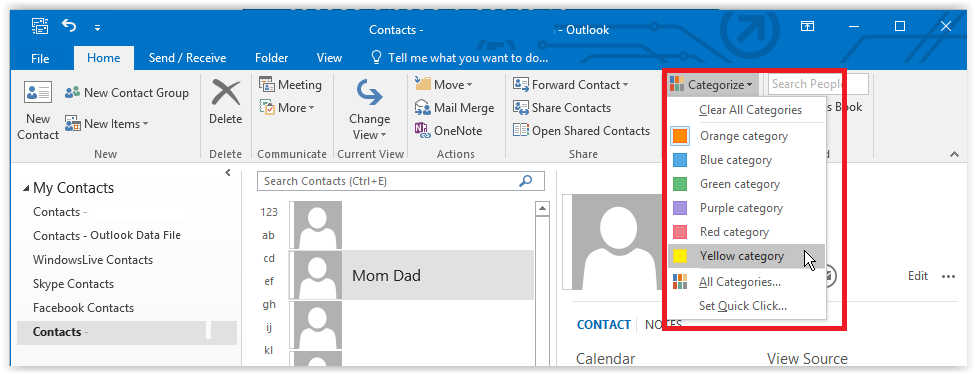Screen dimensions: 975x374
Task: Collapse the ribbon with the chevron
Action: pyautogui.click(x=954, y=154)
